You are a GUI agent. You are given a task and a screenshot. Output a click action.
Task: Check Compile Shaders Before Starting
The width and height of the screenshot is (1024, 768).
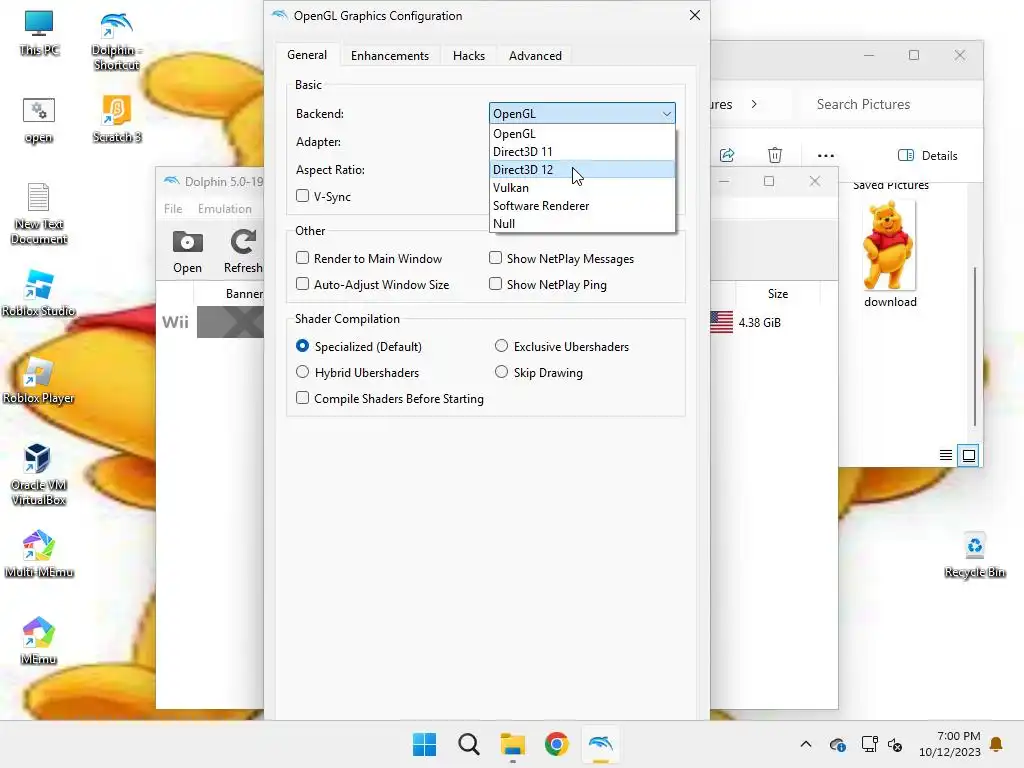coord(302,398)
